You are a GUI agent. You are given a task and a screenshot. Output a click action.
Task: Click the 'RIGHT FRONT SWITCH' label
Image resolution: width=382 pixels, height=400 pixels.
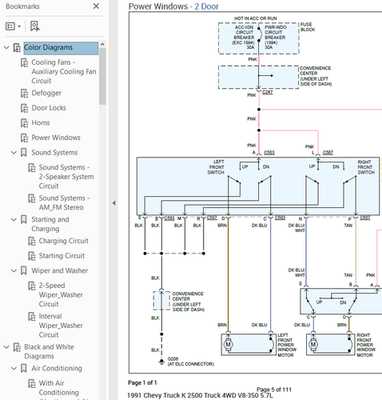coord(366,167)
